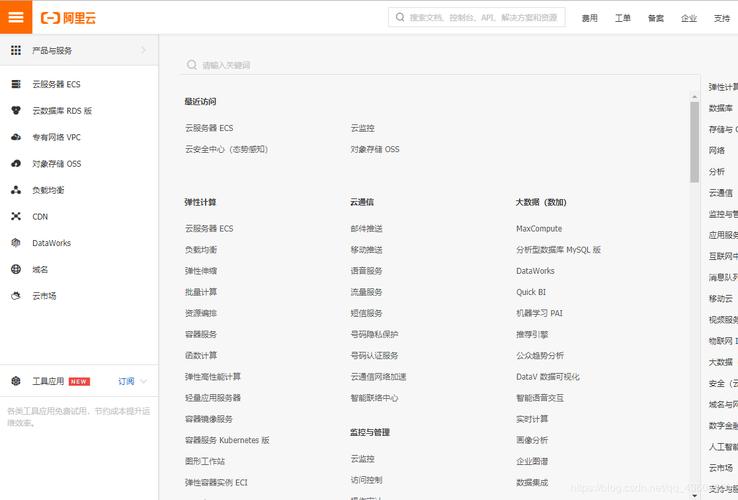Click 产品与服务 label in sidebar
Screen dimensions: 738x500
click(x=52, y=50)
